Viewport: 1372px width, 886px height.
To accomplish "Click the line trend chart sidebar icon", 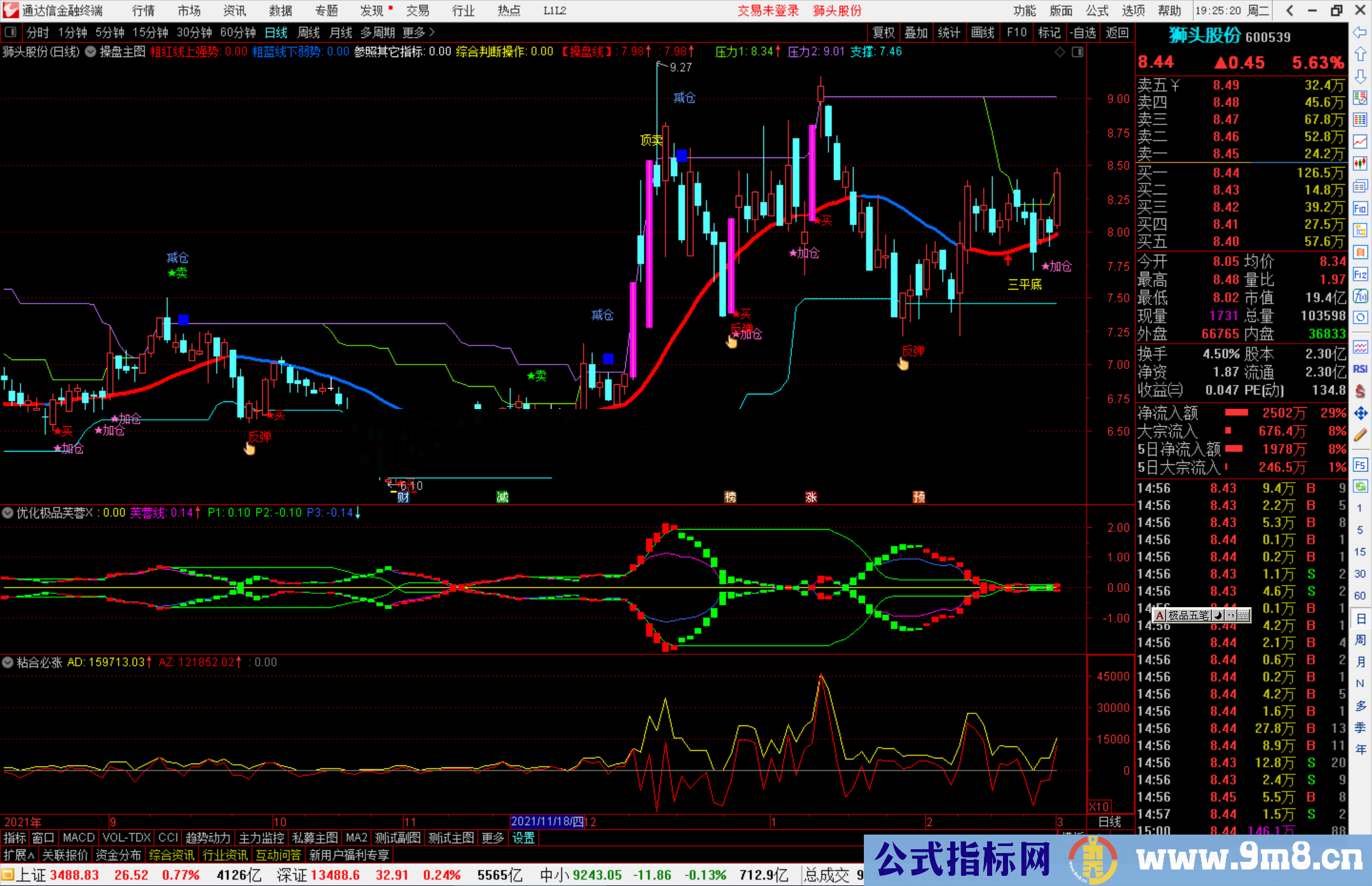I will pos(1360,141).
